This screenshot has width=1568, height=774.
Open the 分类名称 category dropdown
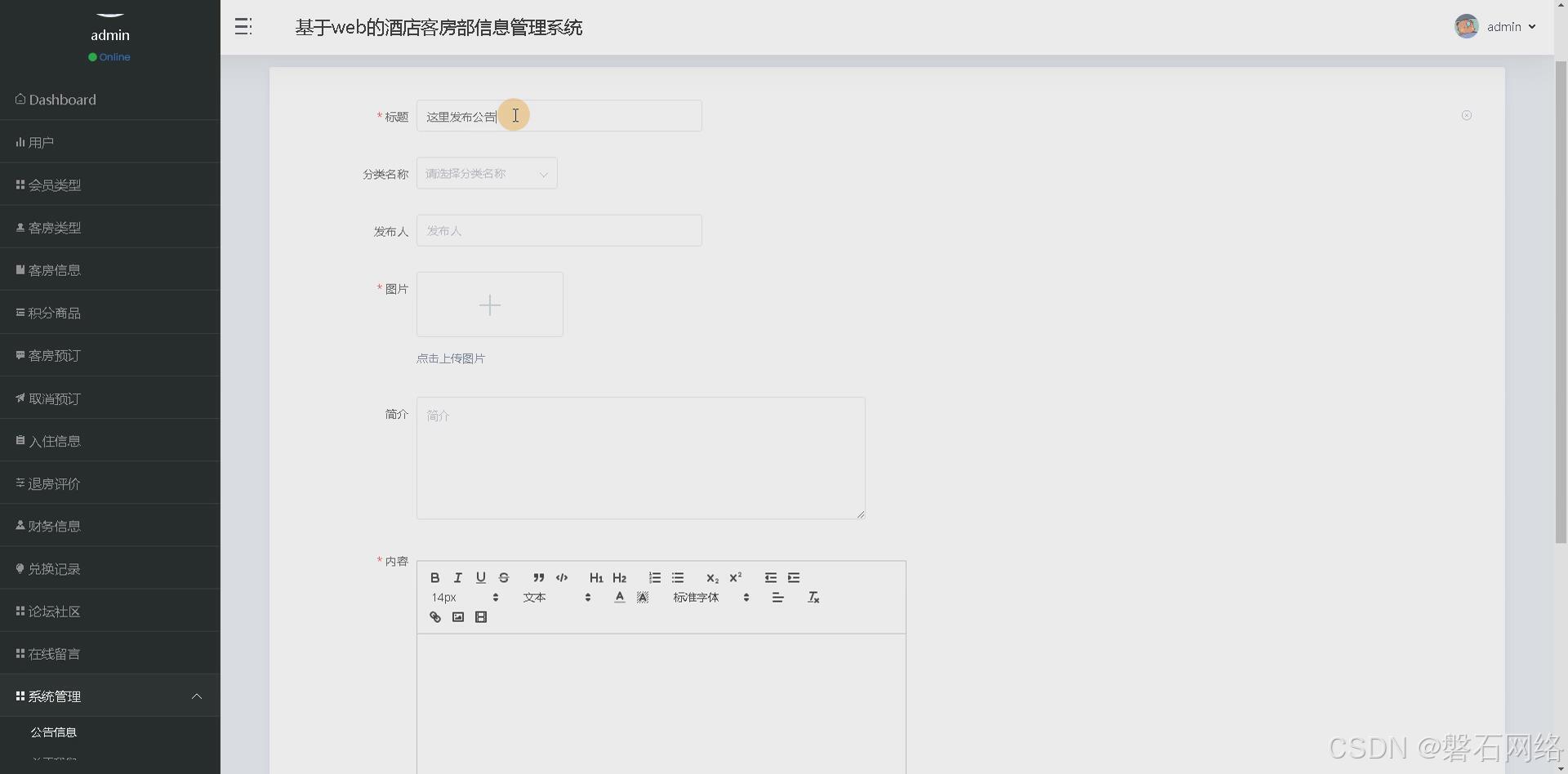point(486,173)
